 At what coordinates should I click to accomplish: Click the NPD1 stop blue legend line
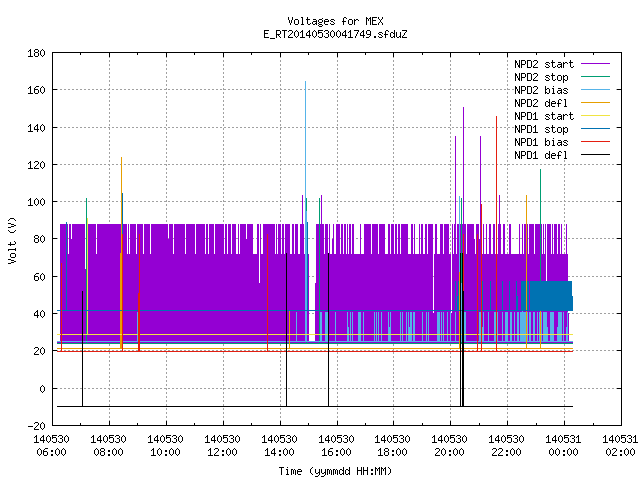595,129
